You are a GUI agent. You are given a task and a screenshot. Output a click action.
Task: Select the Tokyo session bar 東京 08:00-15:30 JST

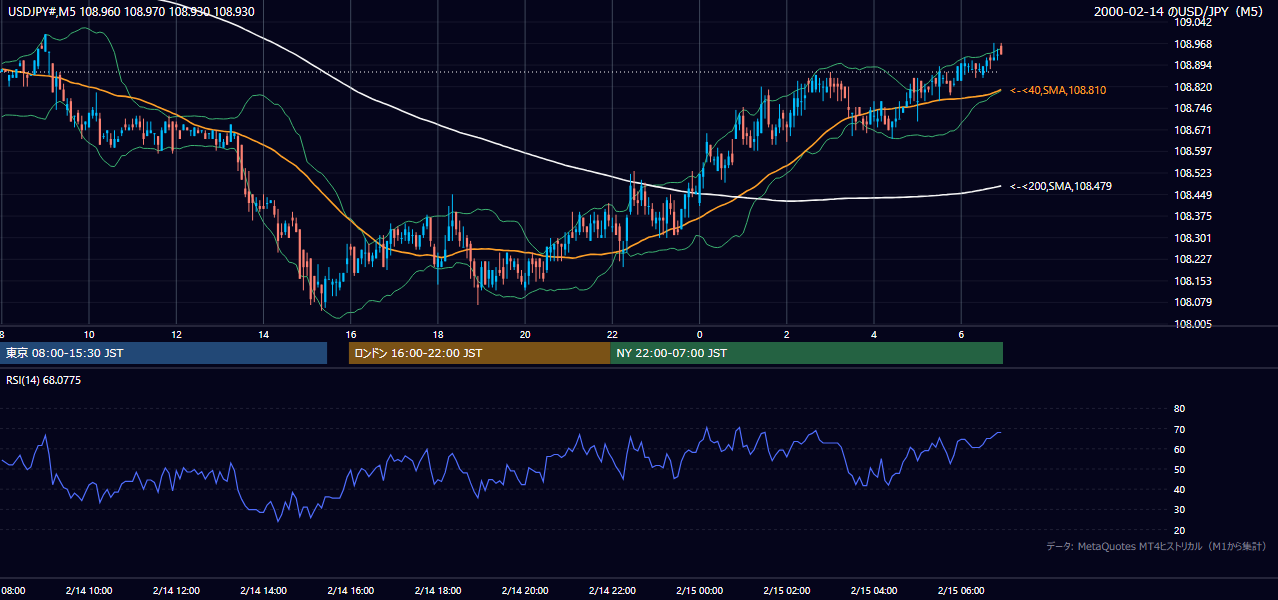click(163, 353)
